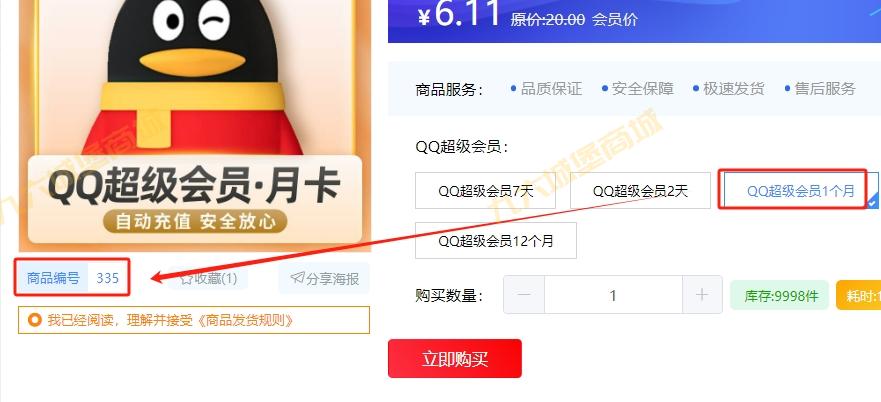Choose the QQ超级会员1个月 option
Viewport: 881px width, 402px height.
click(801, 191)
